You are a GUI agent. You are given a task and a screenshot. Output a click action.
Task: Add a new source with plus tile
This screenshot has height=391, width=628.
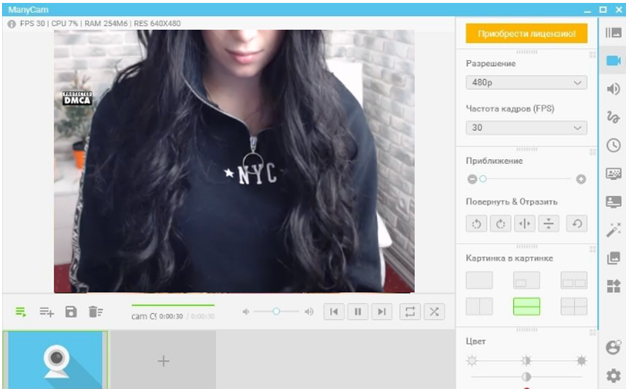[x=163, y=360]
